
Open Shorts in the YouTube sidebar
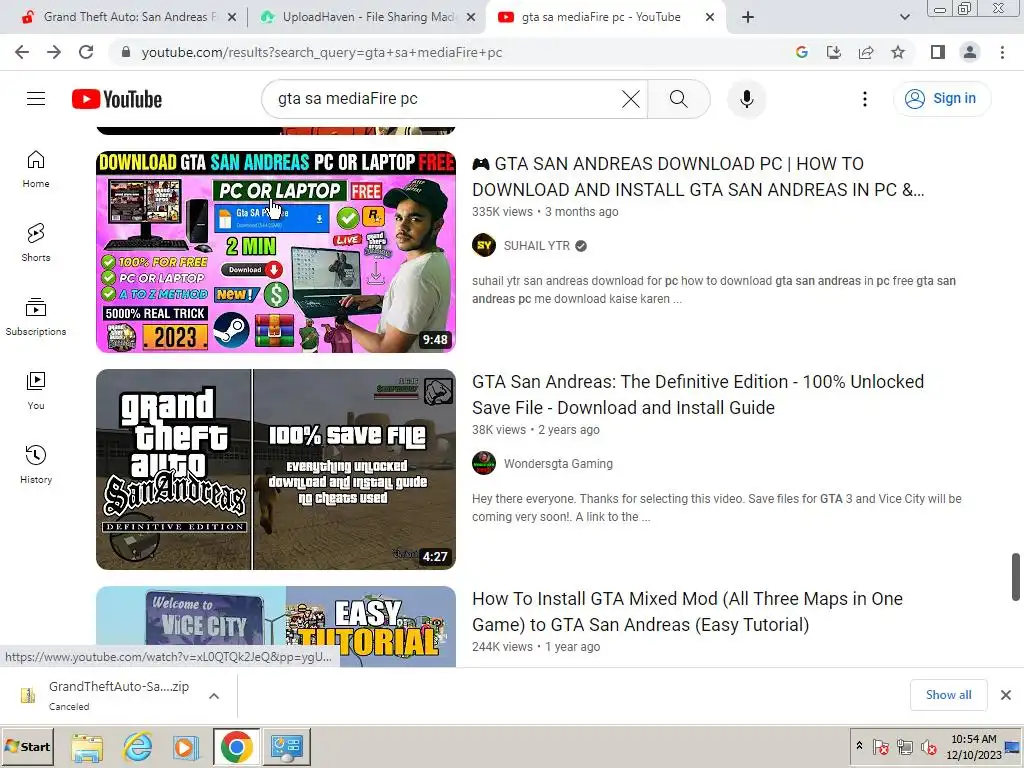coord(36,243)
